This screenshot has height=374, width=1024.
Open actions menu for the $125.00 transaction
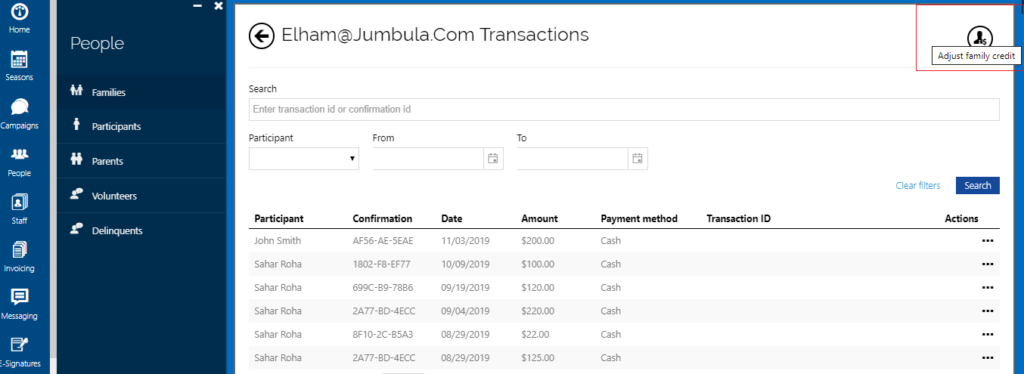[987, 358]
